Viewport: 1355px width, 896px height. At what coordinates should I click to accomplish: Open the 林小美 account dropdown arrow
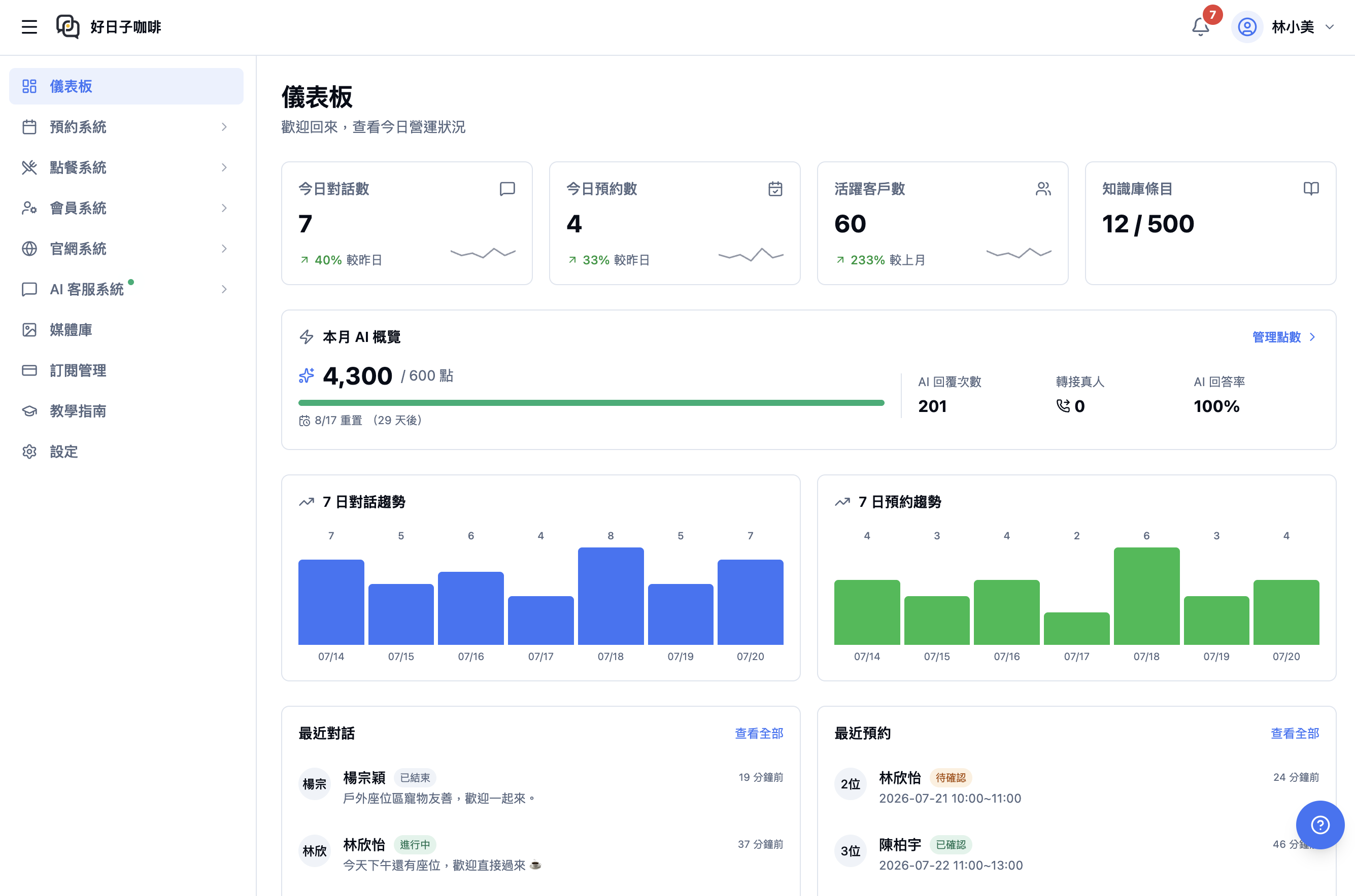pos(1329,27)
